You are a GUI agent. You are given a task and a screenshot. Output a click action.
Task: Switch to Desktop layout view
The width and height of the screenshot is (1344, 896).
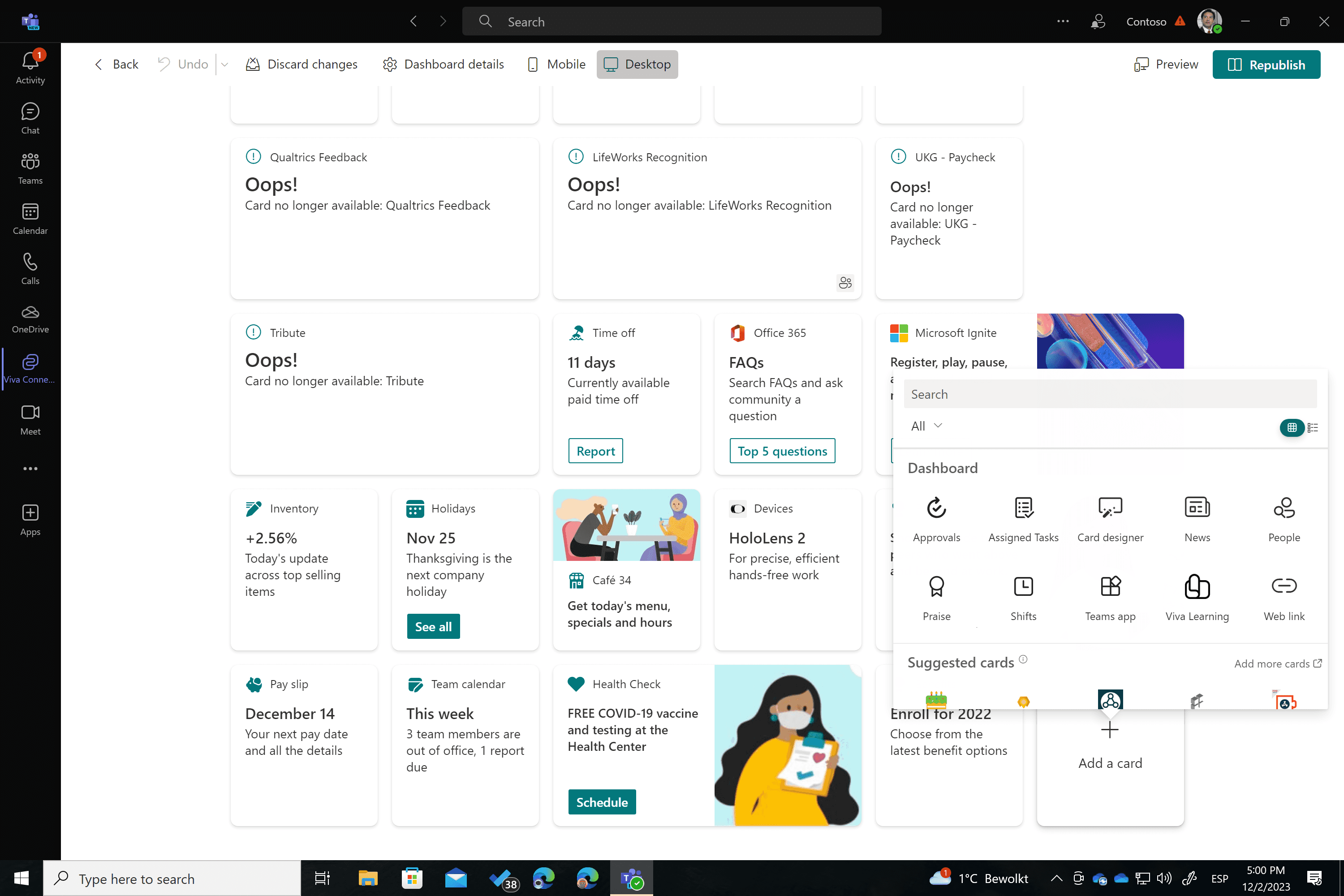[637, 64]
